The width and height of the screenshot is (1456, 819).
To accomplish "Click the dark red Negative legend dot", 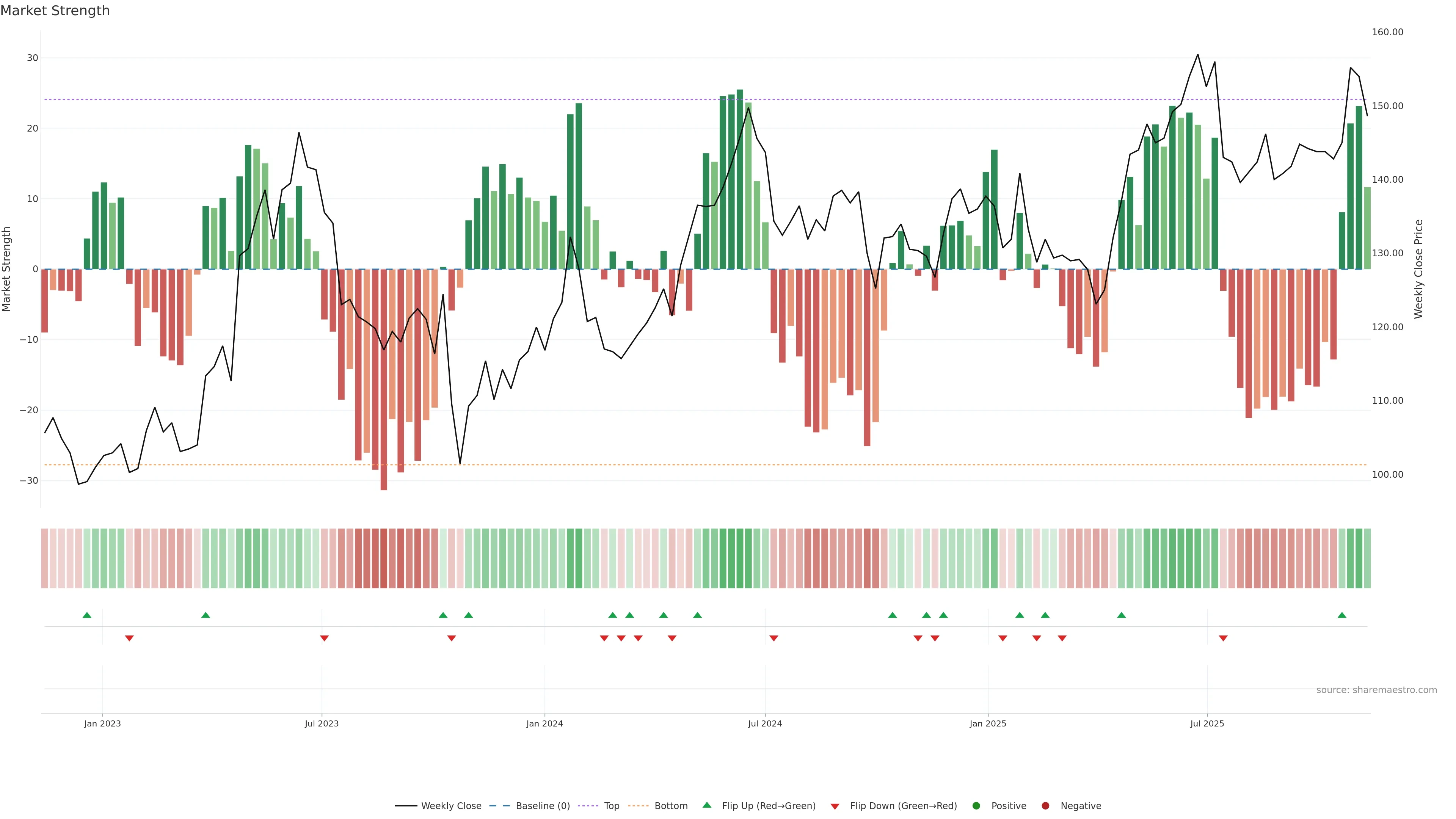I will [1045, 806].
